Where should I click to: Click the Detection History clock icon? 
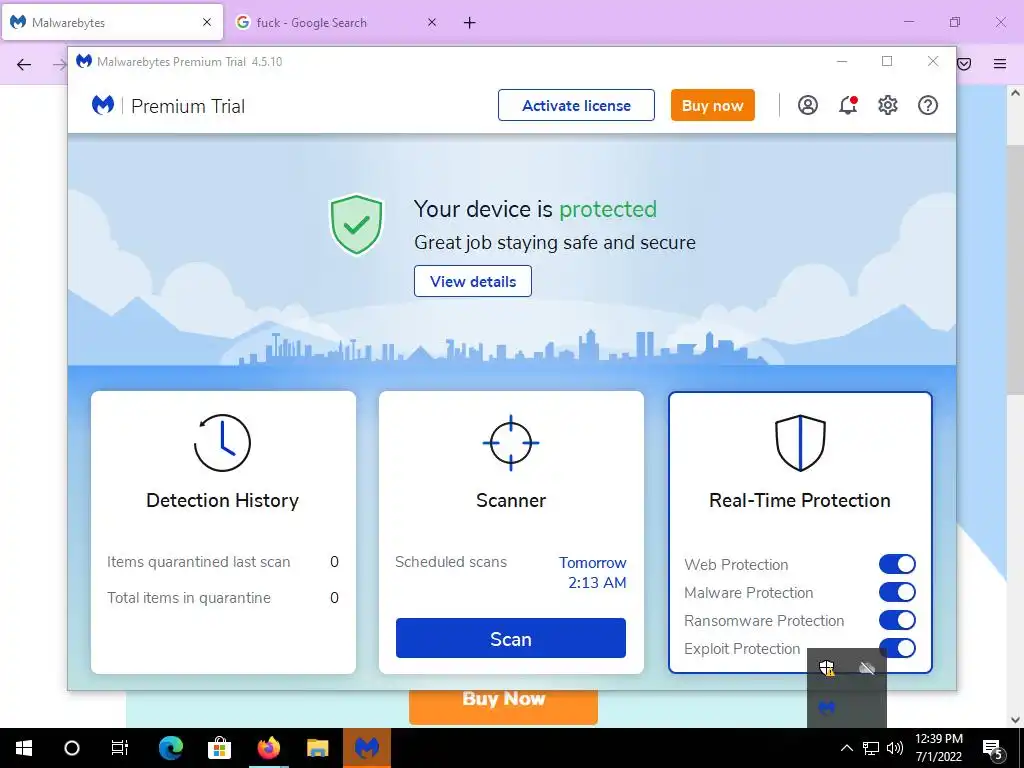(222, 443)
